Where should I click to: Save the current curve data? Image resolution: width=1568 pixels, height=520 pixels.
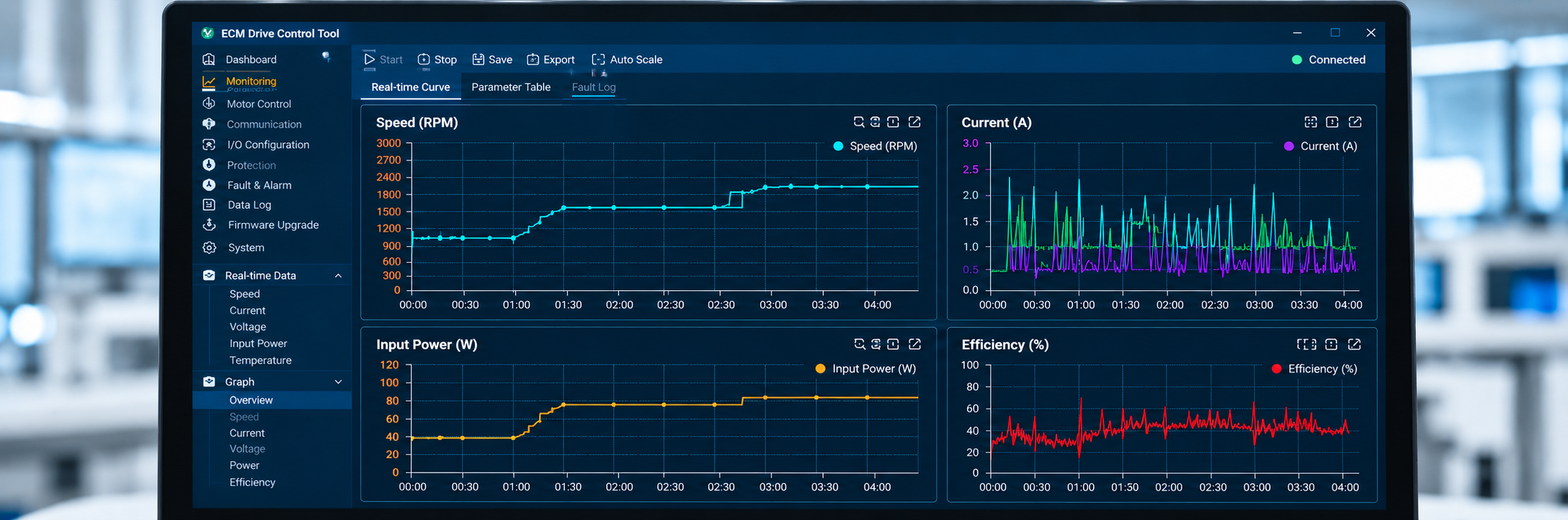(492, 60)
